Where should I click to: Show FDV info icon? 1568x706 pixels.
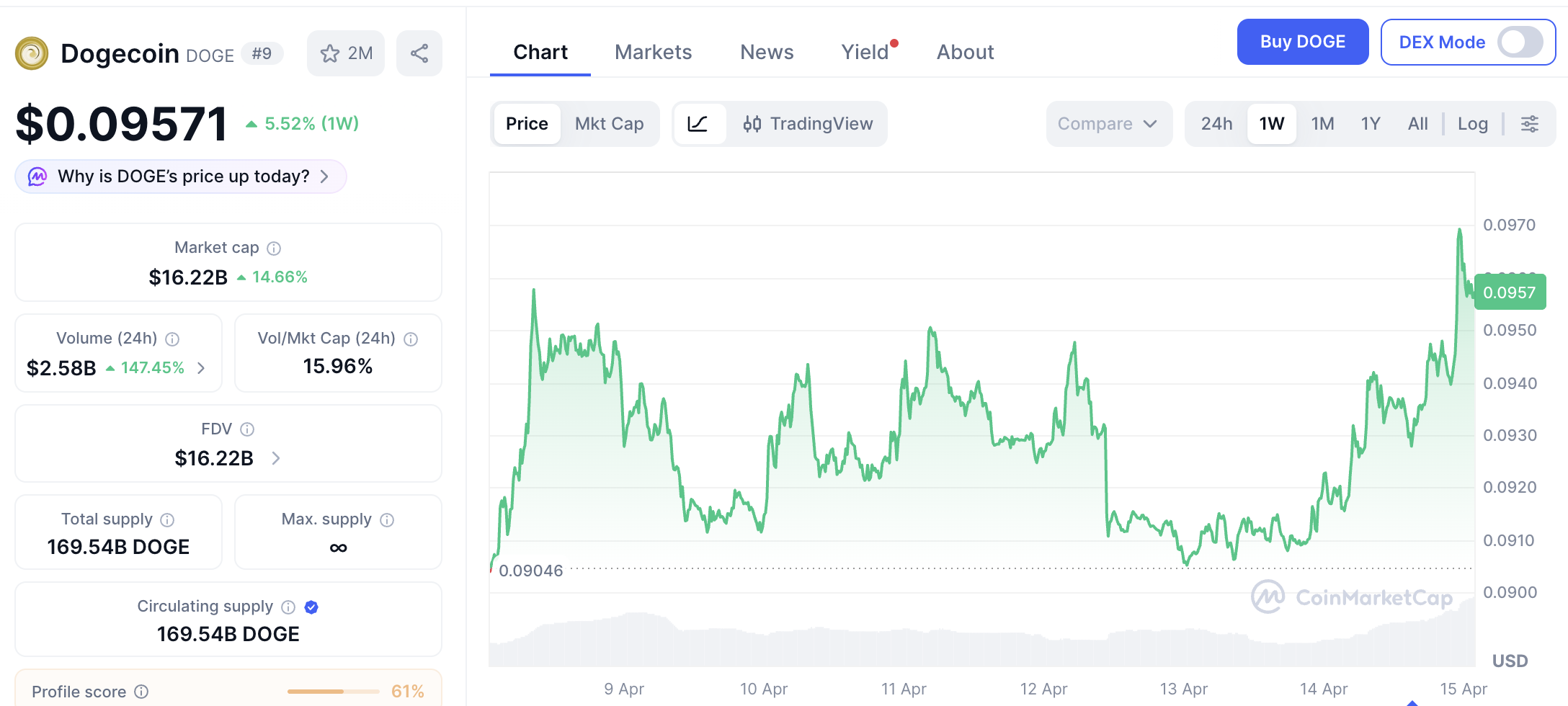247,429
